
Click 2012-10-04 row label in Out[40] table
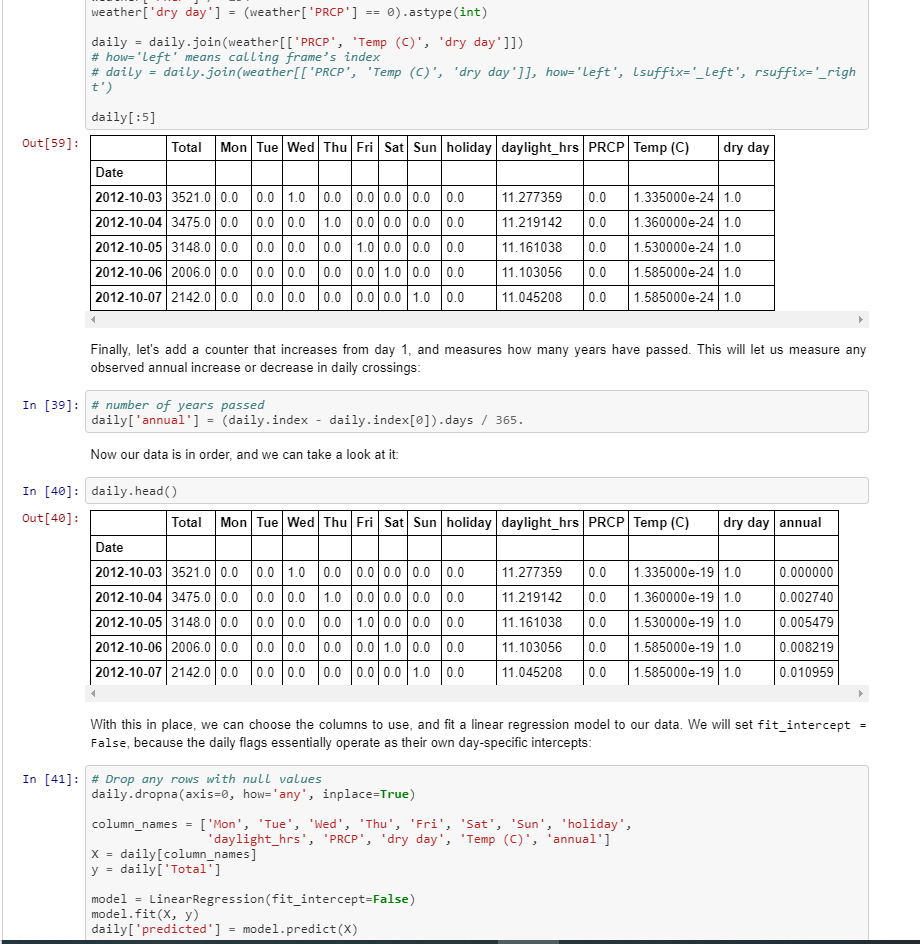coord(128,597)
